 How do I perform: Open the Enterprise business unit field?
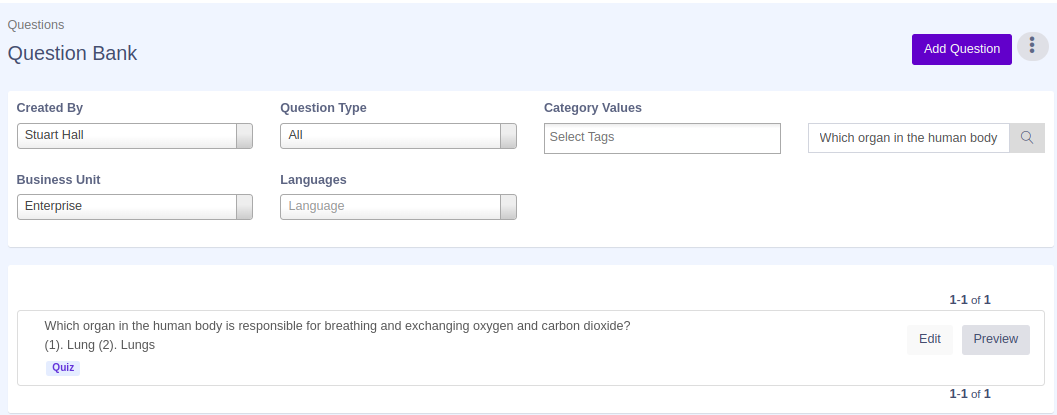point(126,207)
